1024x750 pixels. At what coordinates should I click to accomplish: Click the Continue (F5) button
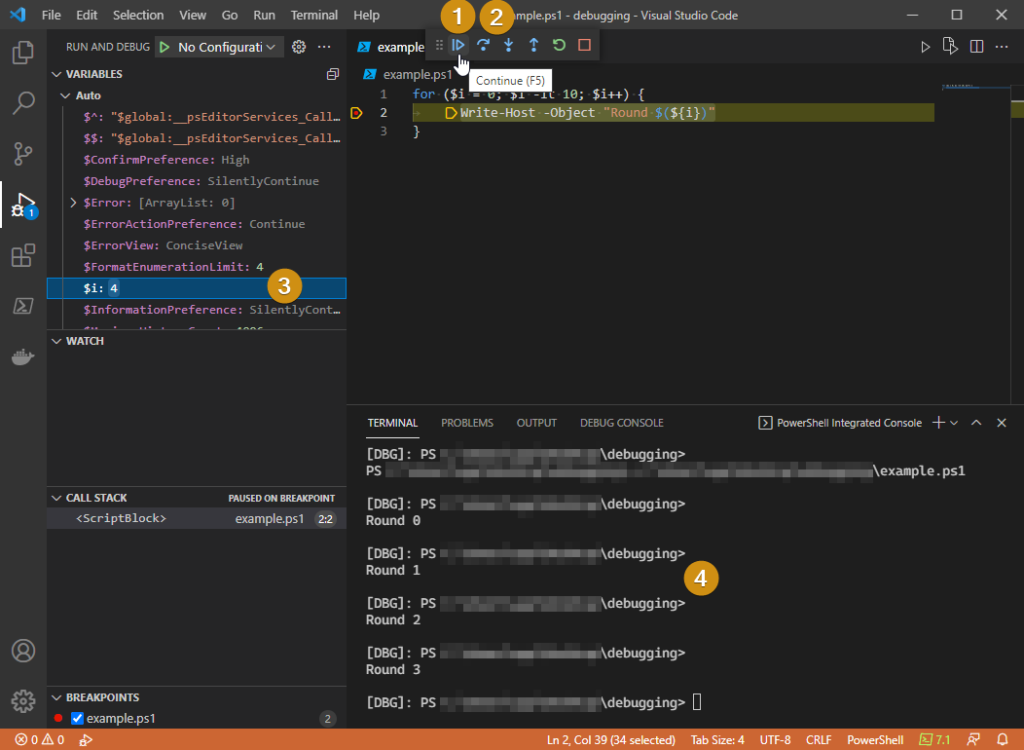(x=459, y=44)
